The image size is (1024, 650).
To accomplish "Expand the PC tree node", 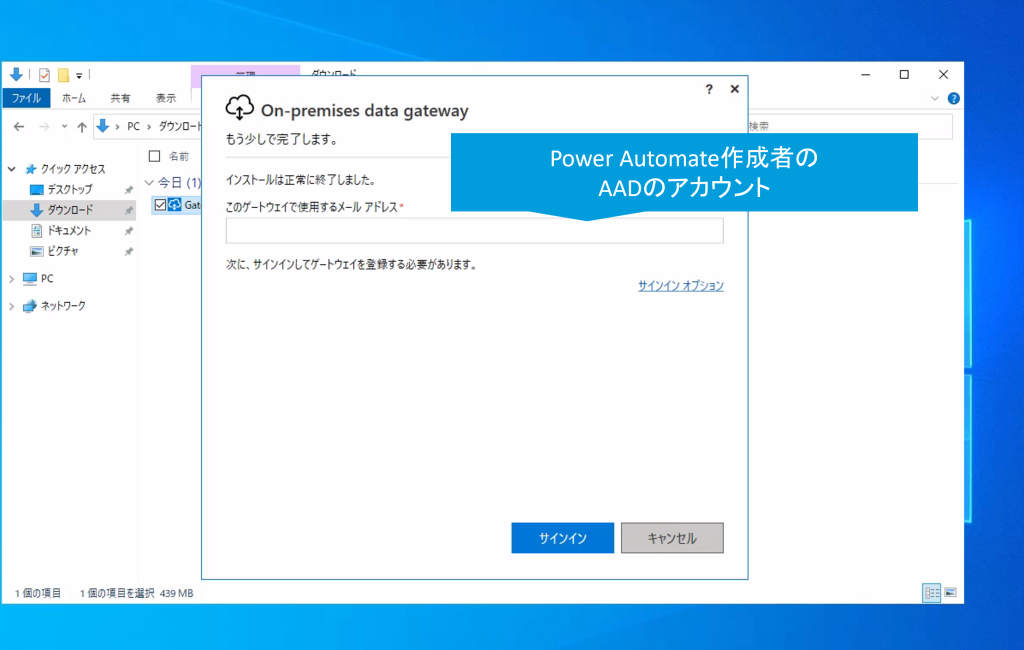I will [x=12, y=279].
